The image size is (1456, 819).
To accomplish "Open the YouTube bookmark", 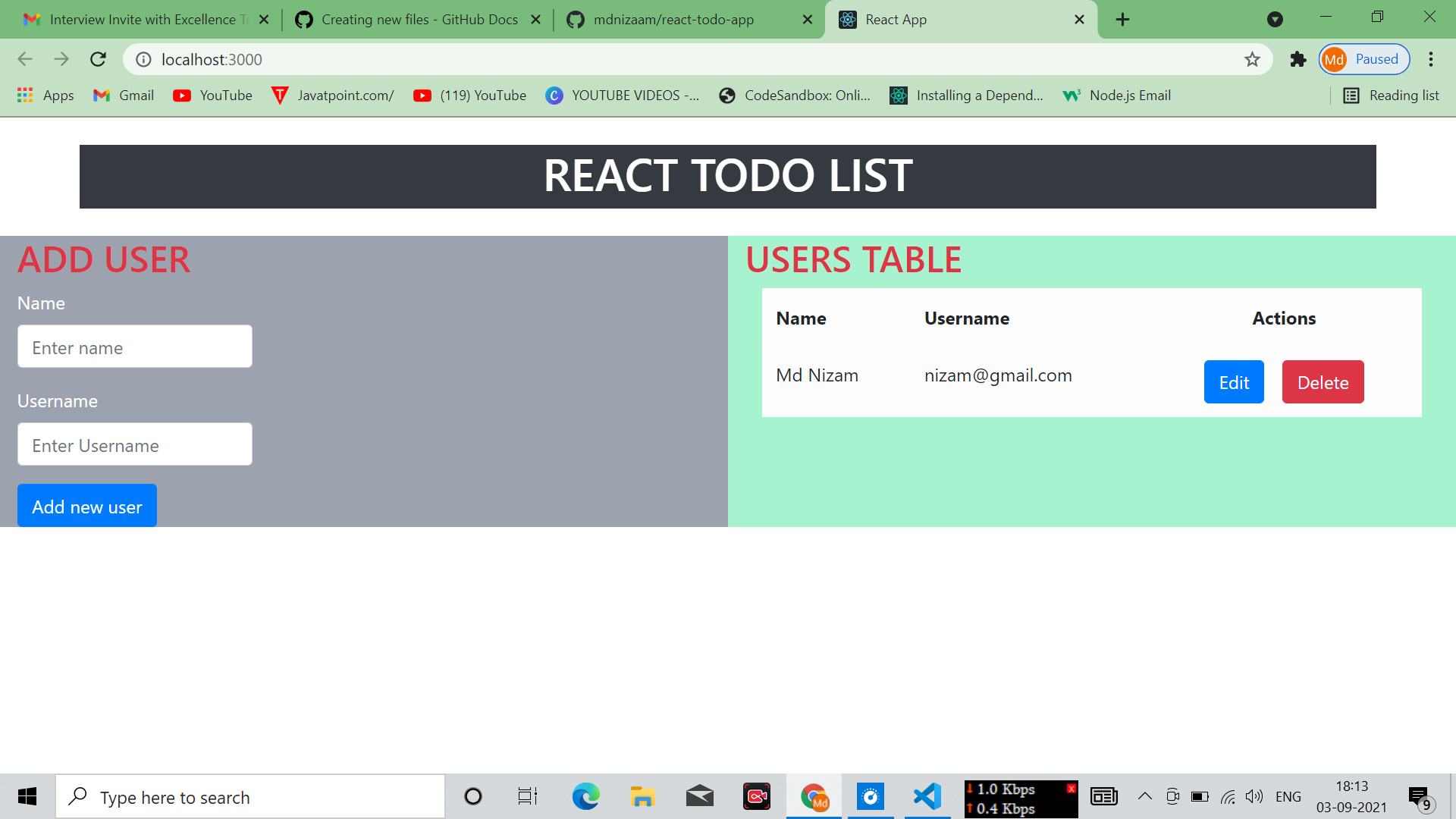I will tap(212, 96).
